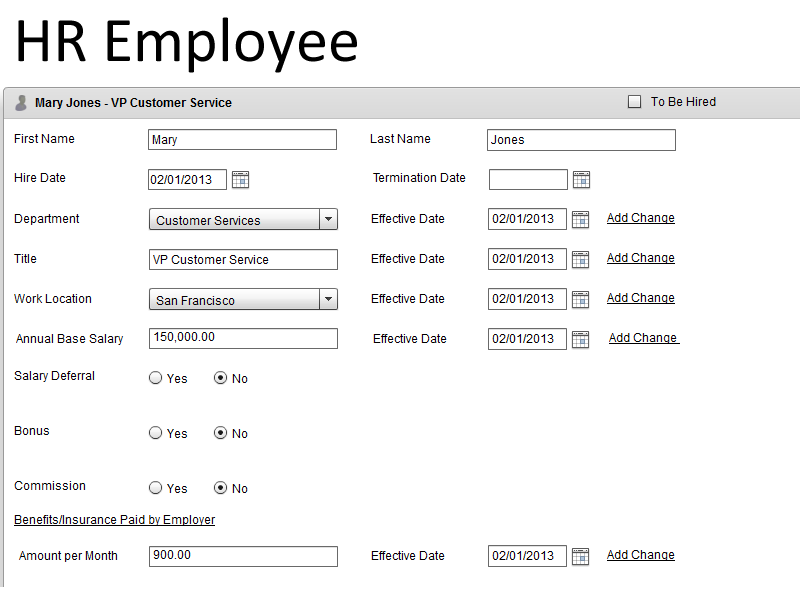This screenshot has width=800, height=600.
Task: Expand the Department dropdown
Action: (x=328, y=220)
